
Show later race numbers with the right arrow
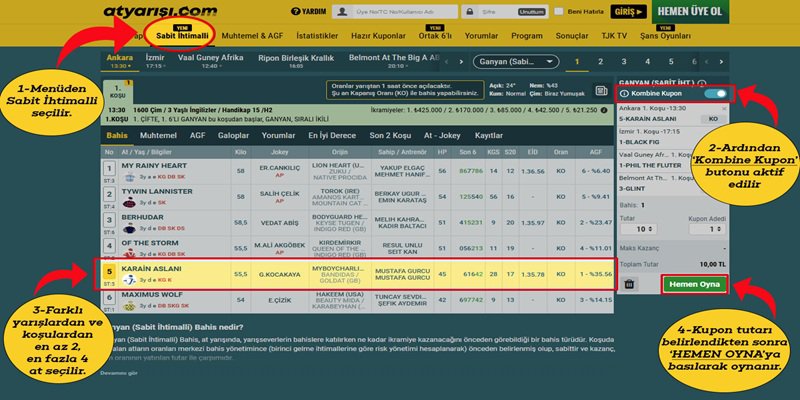(721, 62)
